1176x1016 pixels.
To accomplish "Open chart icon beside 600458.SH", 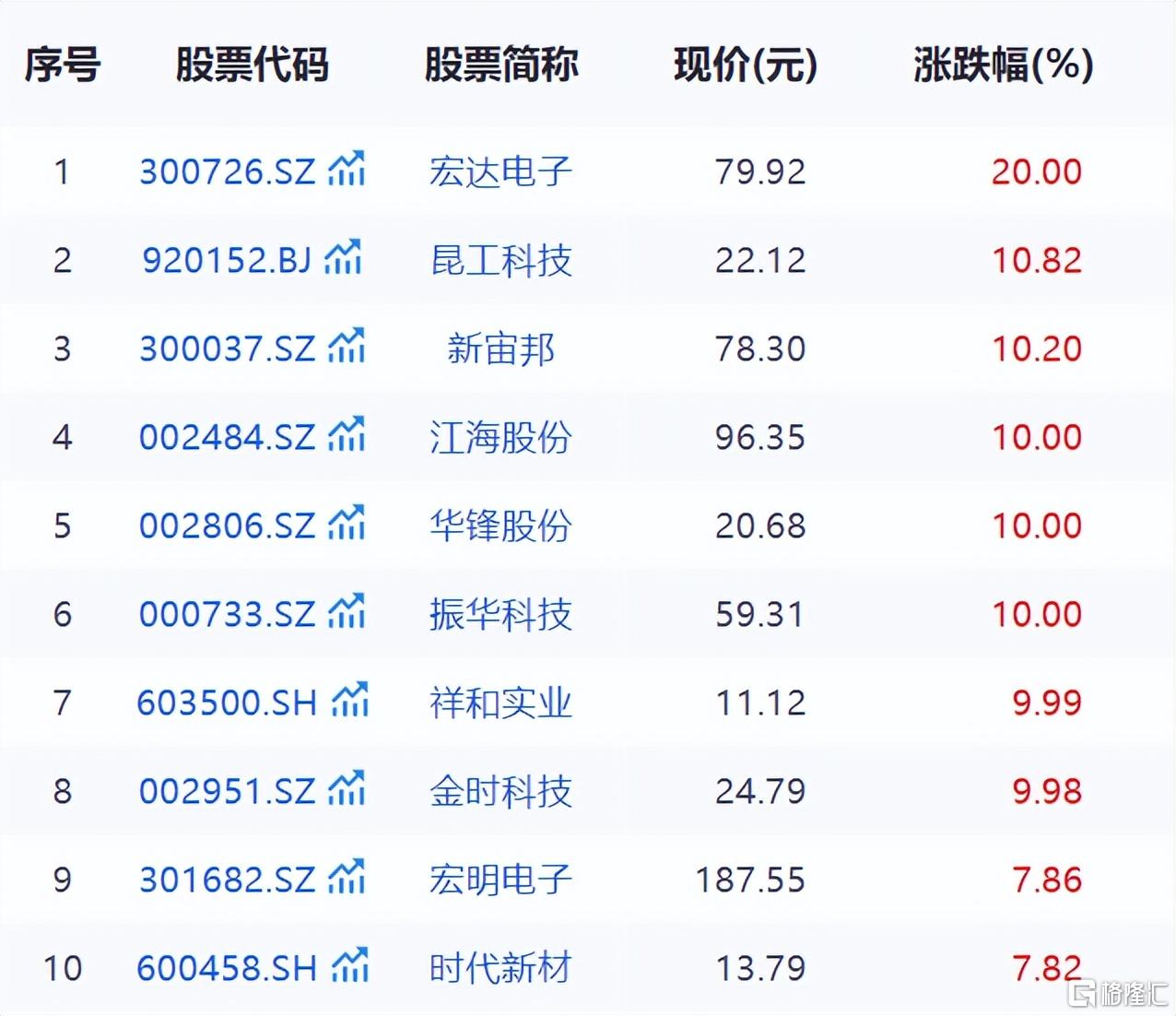I will coord(350,965).
